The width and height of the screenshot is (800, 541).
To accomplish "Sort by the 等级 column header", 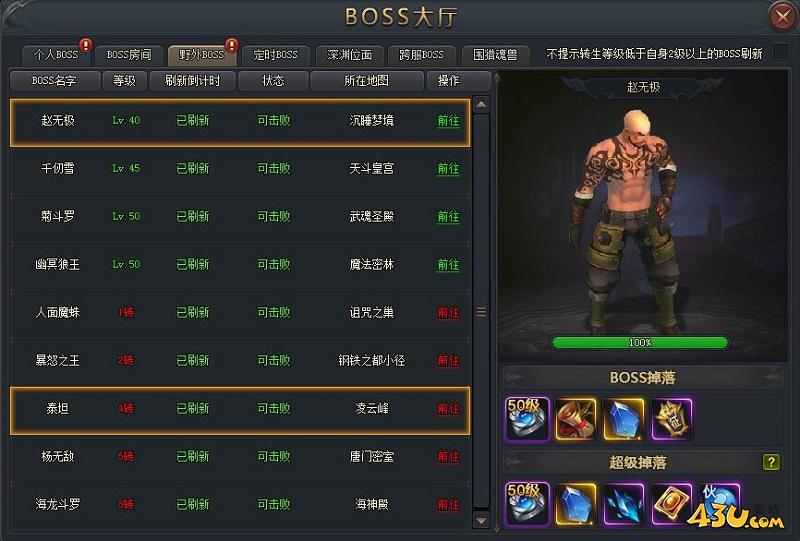I will [x=124, y=81].
